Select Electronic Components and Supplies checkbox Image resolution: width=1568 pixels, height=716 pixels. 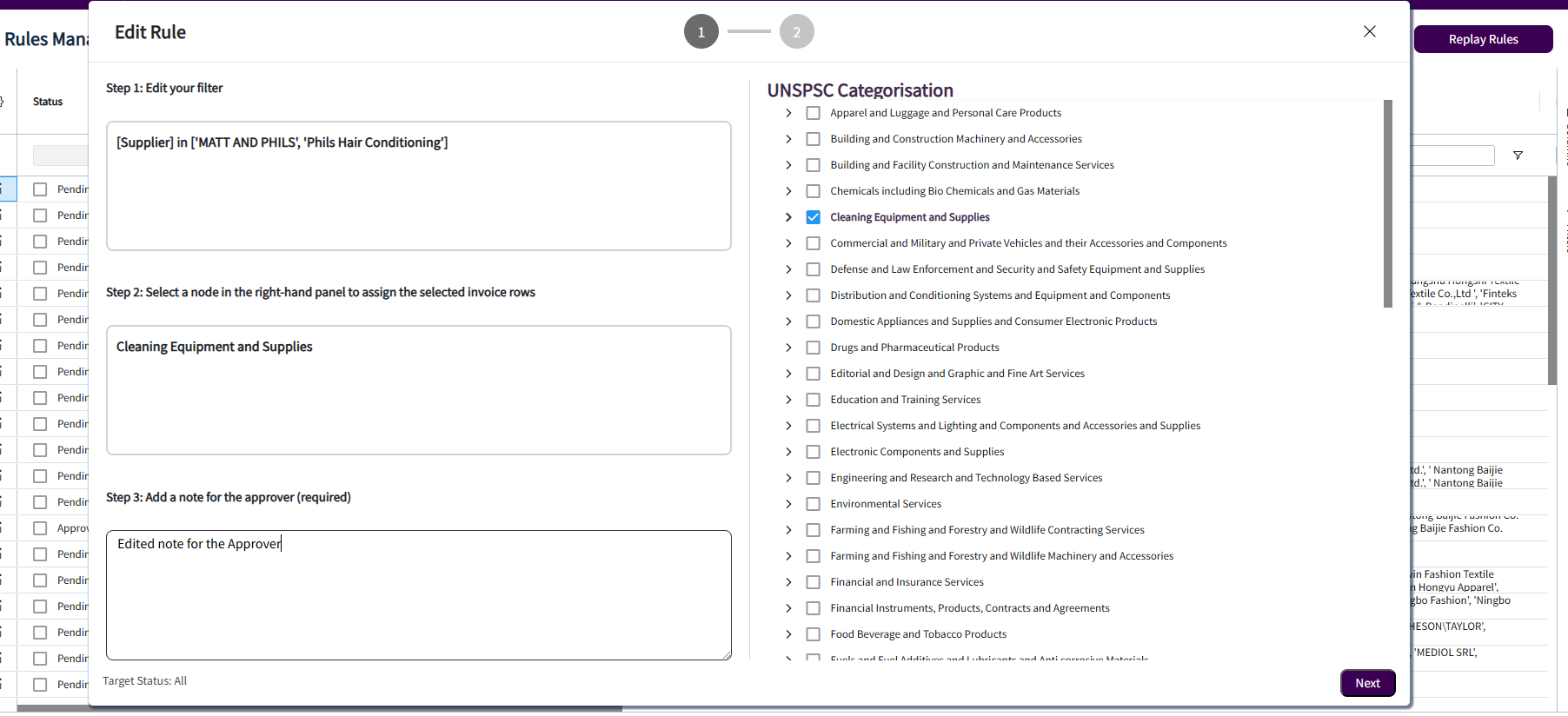coord(814,452)
